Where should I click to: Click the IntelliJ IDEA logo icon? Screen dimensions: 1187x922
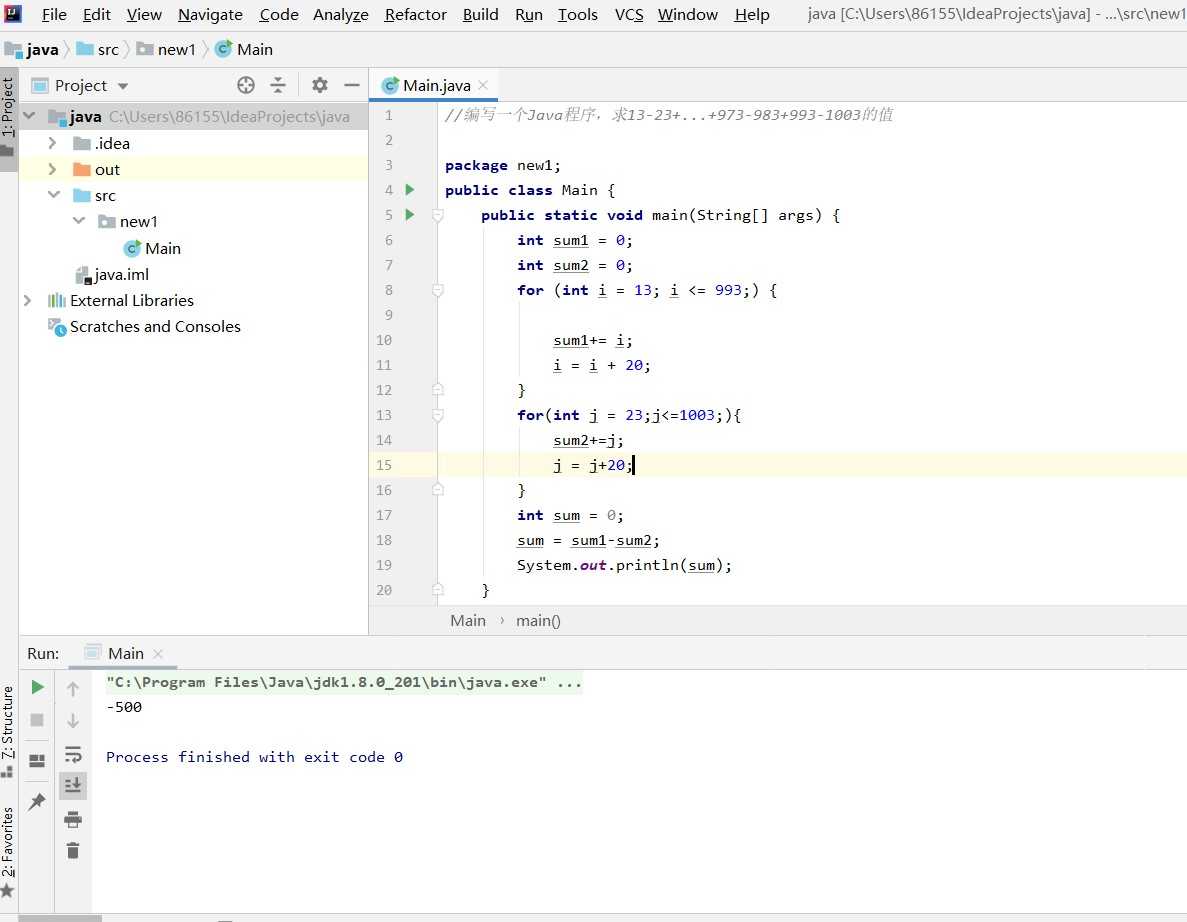pyautogui.click(x=13, y=14)
